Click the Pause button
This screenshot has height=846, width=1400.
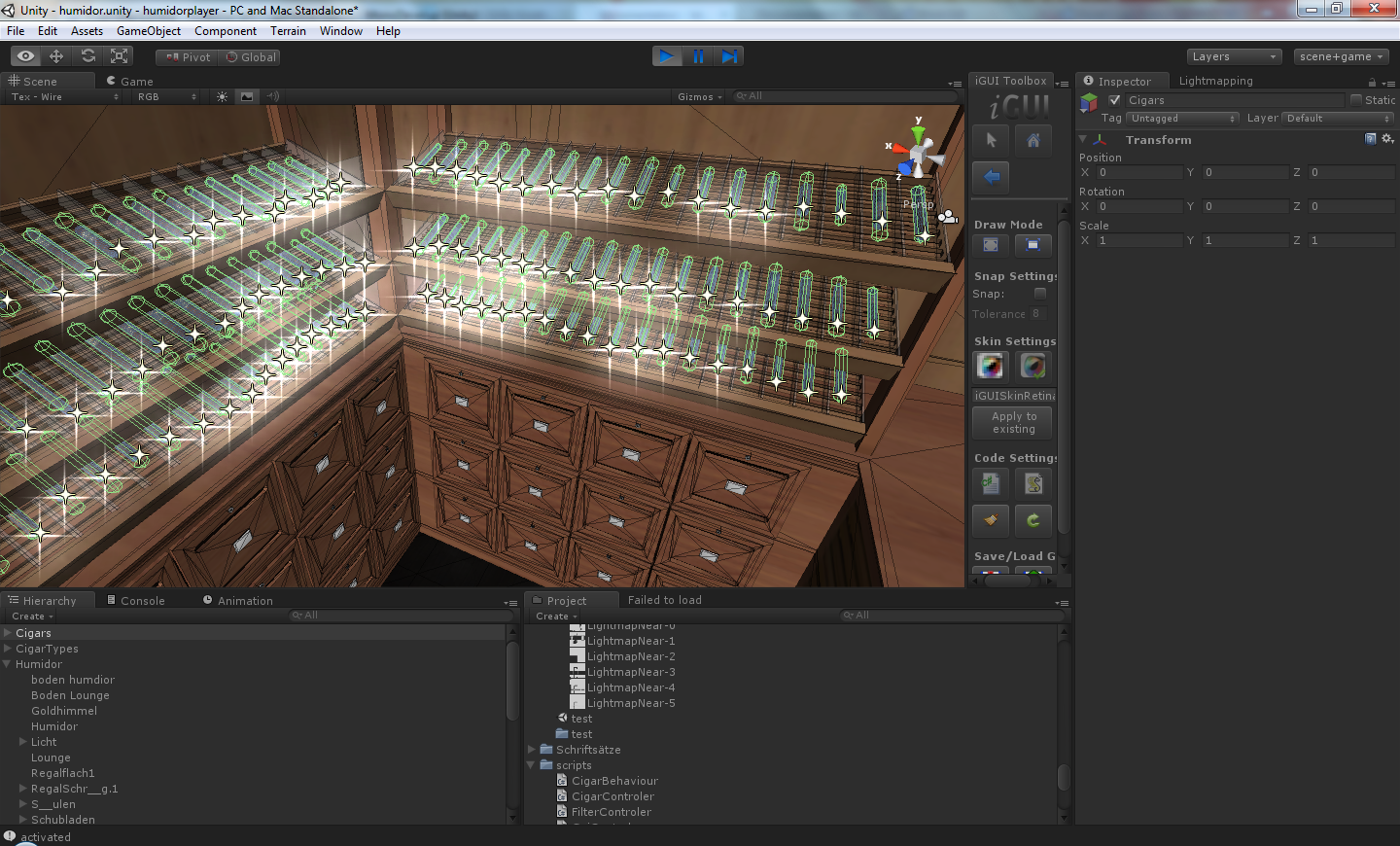tap(698, 56)
